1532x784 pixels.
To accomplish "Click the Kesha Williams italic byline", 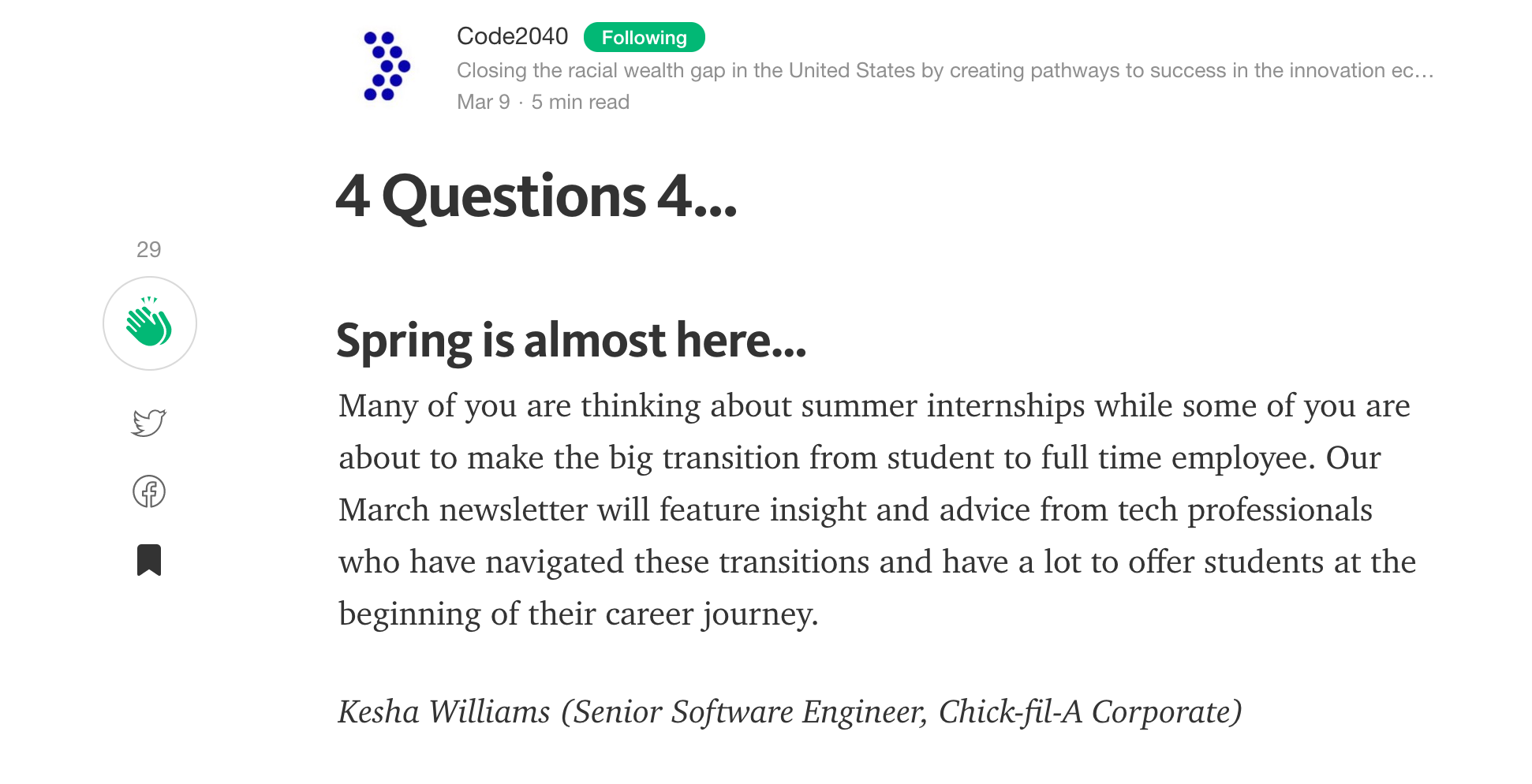I will [x=790, y=711].
